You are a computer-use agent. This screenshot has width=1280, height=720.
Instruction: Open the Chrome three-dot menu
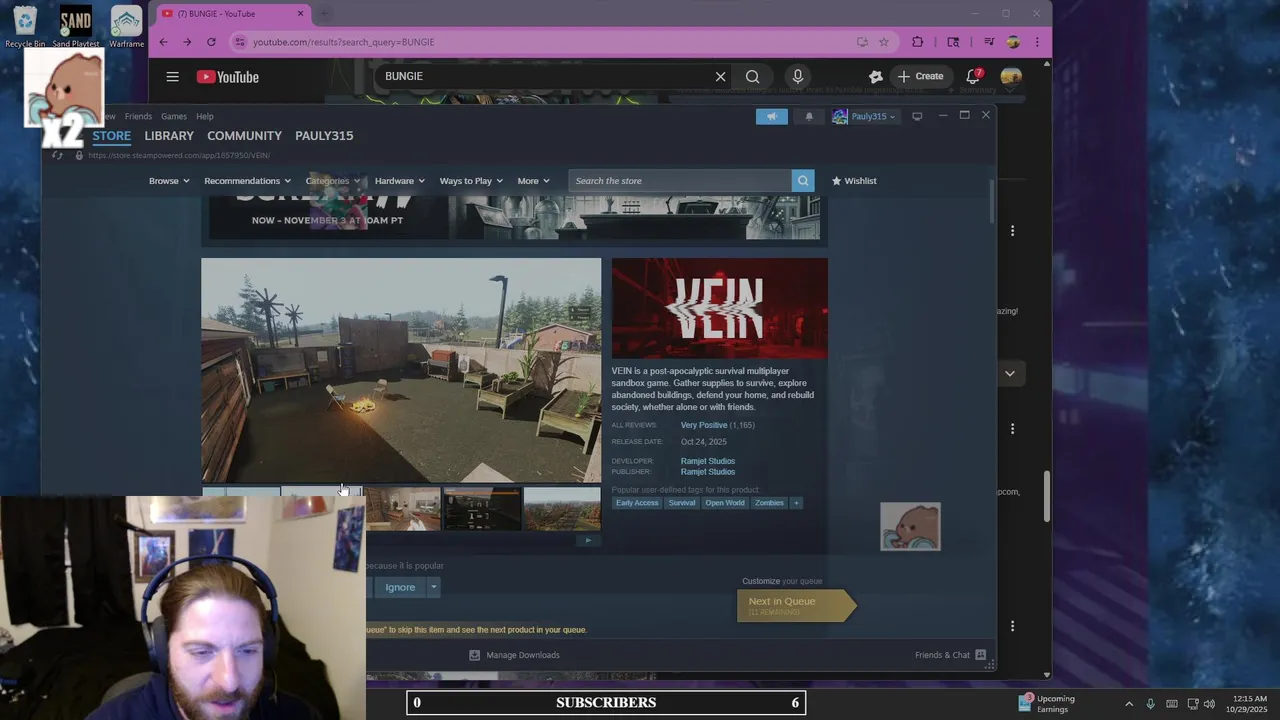click(1037, 42)
